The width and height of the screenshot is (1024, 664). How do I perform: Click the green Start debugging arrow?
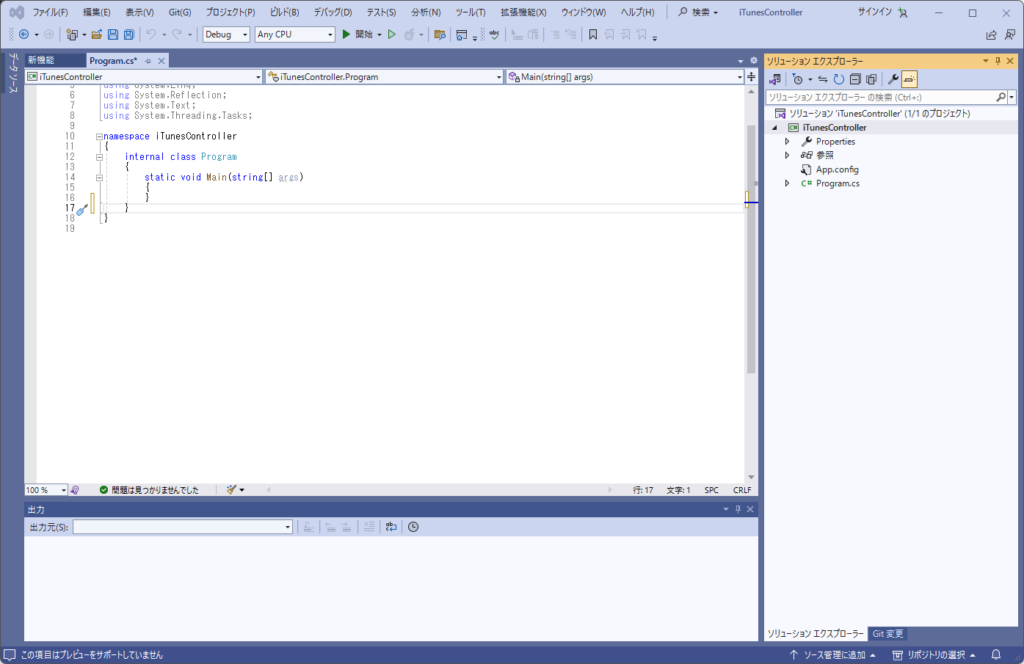346,34
